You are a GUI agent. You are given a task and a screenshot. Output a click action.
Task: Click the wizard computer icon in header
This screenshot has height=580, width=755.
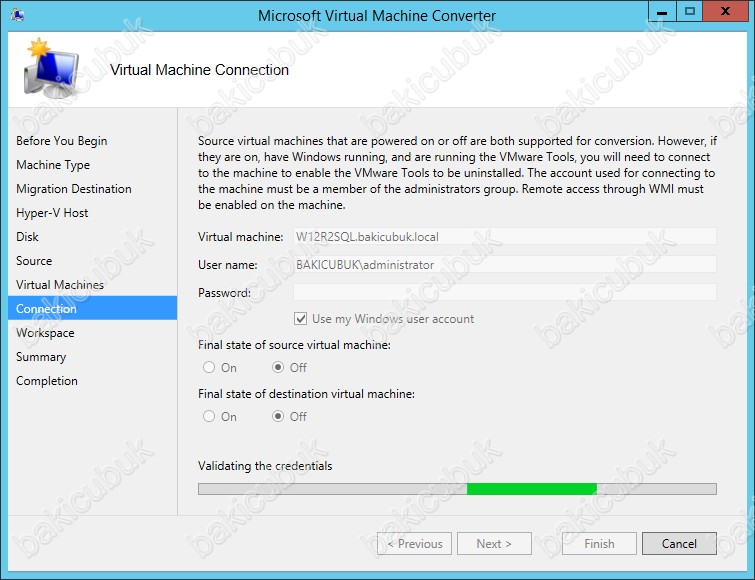51,68
